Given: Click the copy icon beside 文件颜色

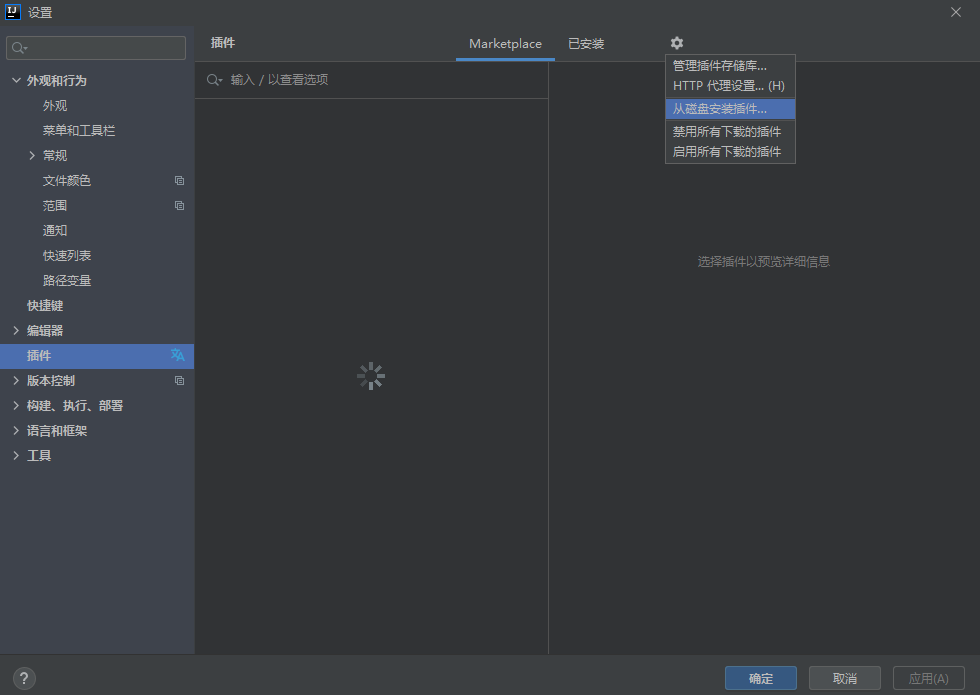Looking at the screenshot, I should 179,180.
